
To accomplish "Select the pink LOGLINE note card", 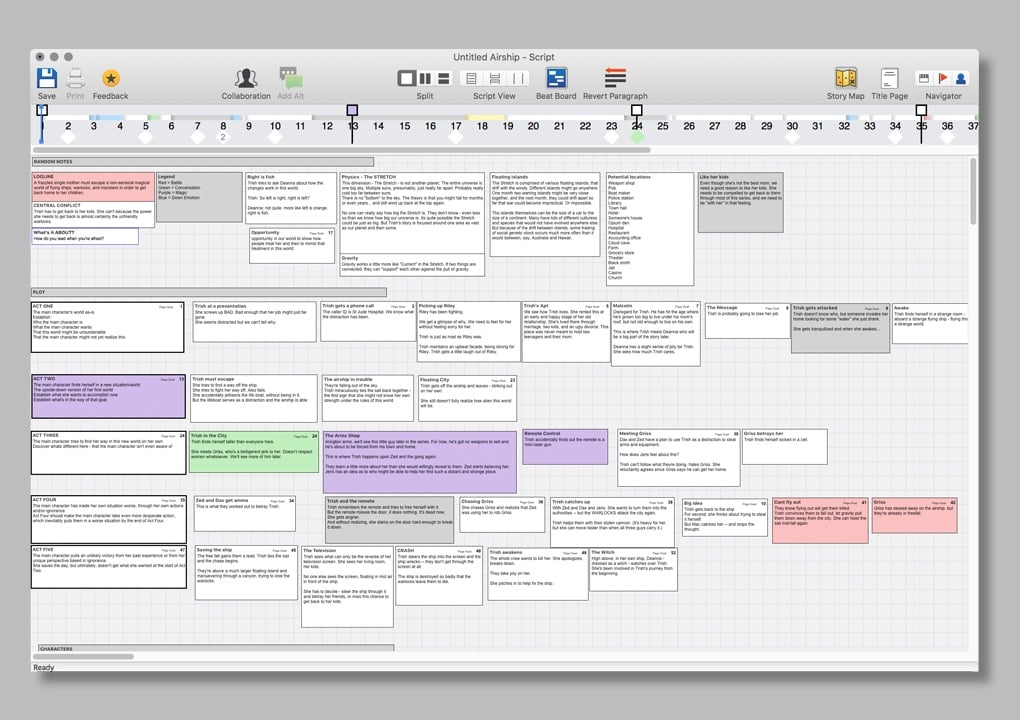I will click(x=93, y=188).
